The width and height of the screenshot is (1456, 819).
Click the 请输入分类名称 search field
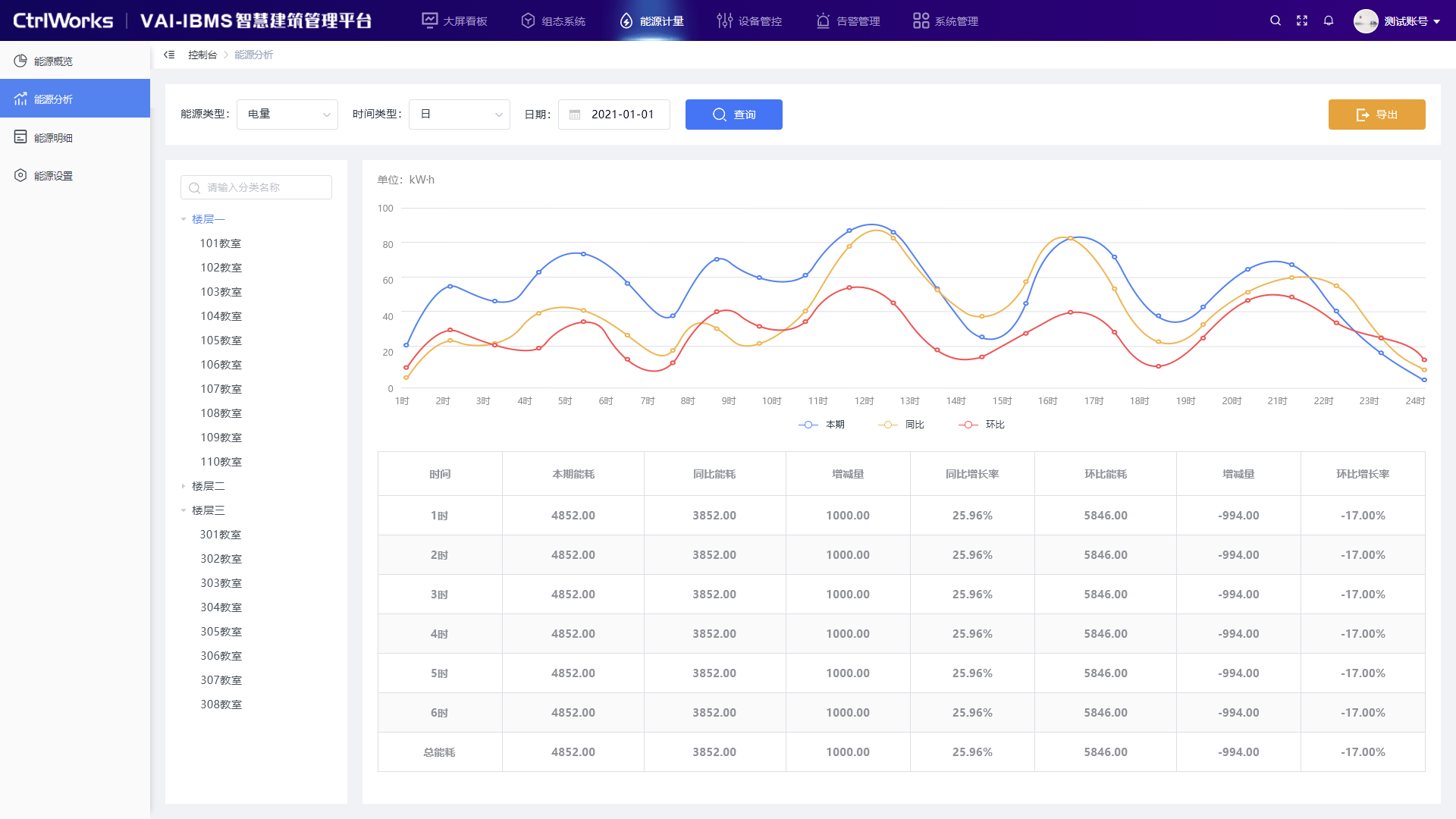pyautogui.click(x=256, y=187)
